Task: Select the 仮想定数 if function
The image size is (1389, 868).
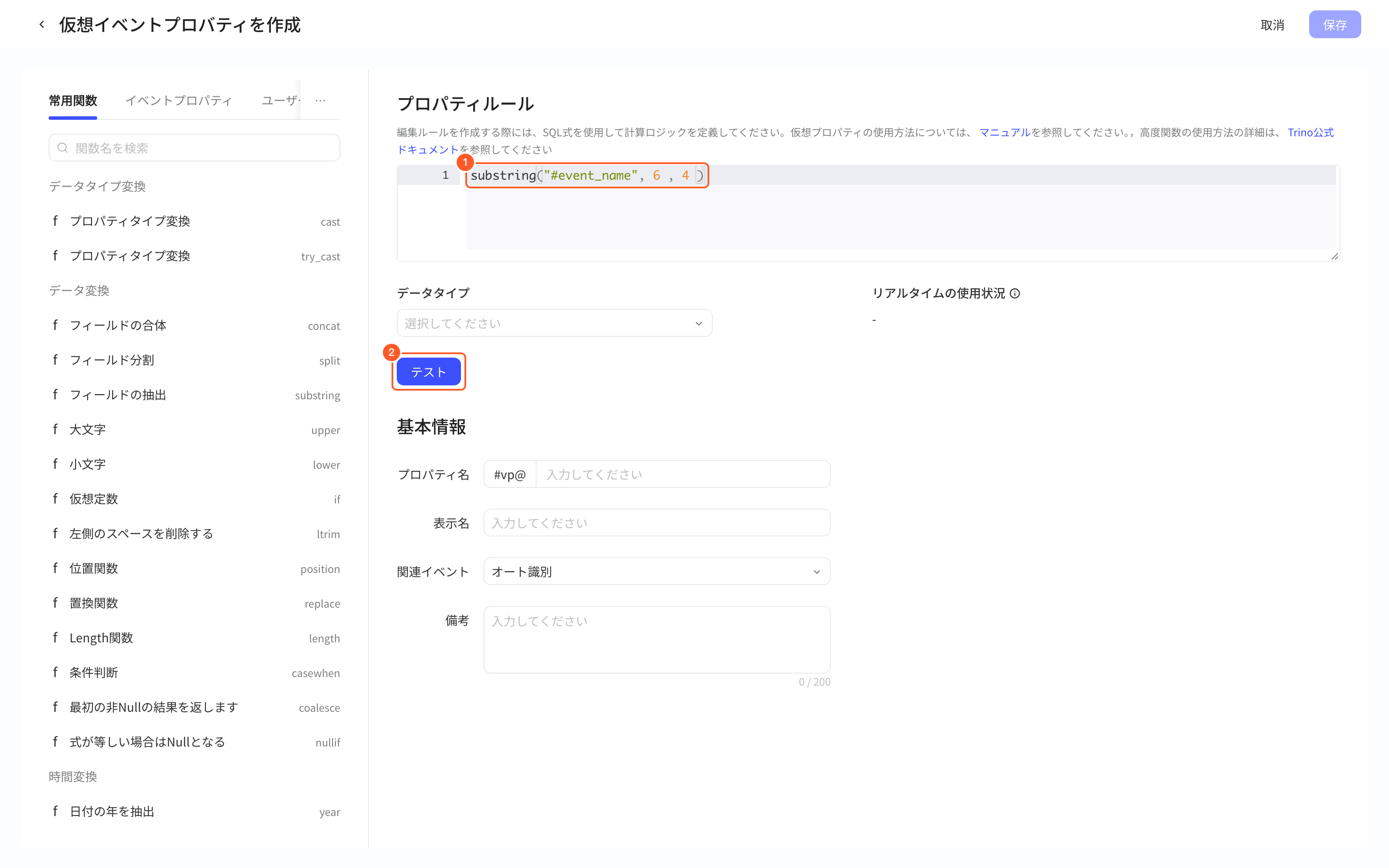Action: click(194, 500)
